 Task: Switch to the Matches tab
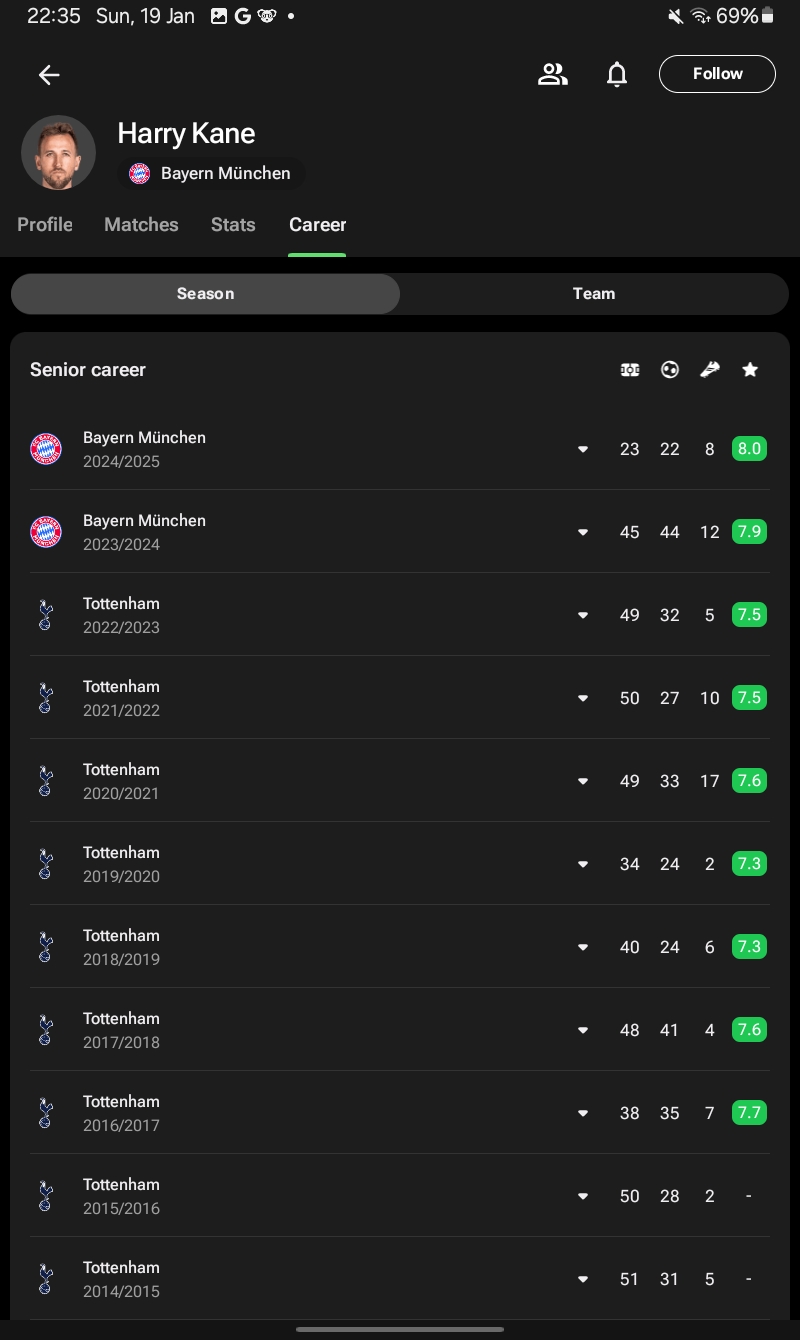[141, 225]
